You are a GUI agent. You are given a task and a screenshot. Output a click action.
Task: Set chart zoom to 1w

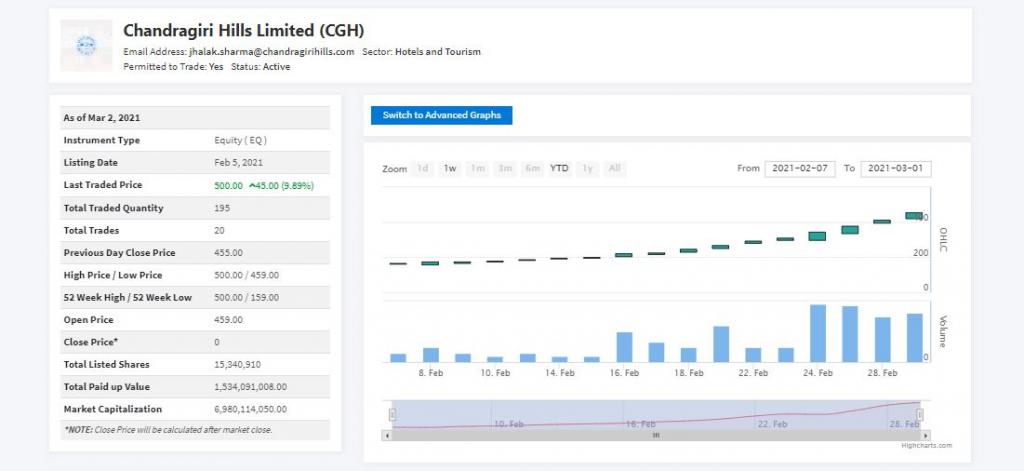450,169
